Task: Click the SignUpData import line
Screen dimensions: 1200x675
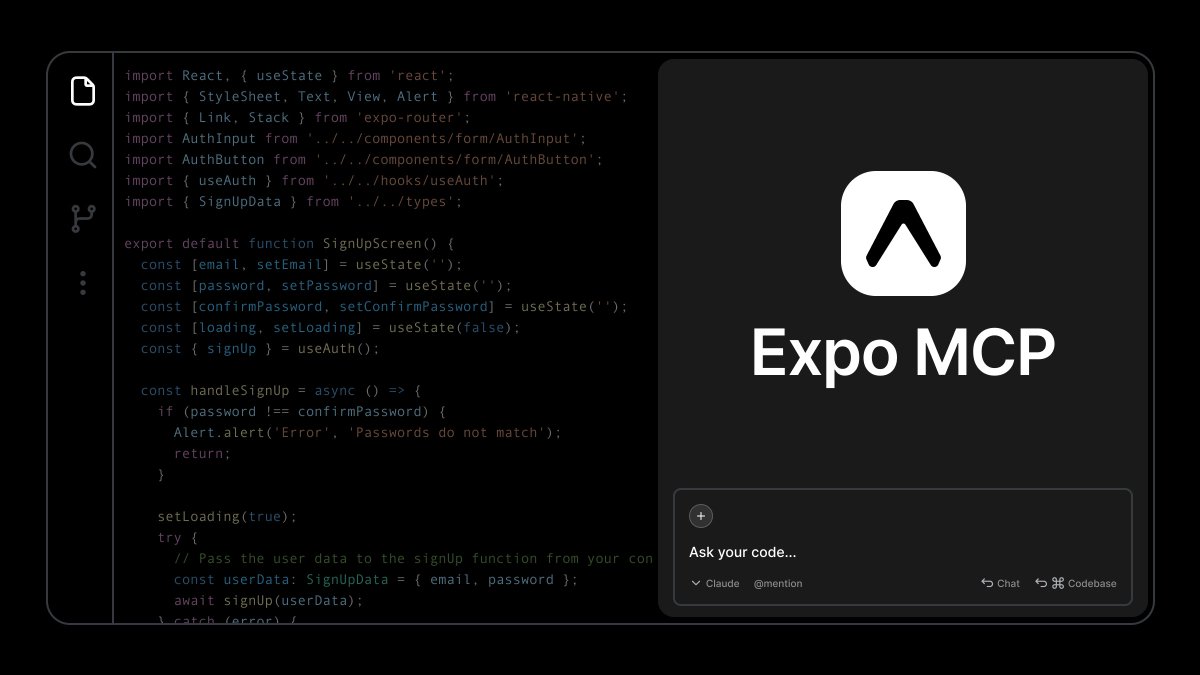Action: tap(294, 202)
